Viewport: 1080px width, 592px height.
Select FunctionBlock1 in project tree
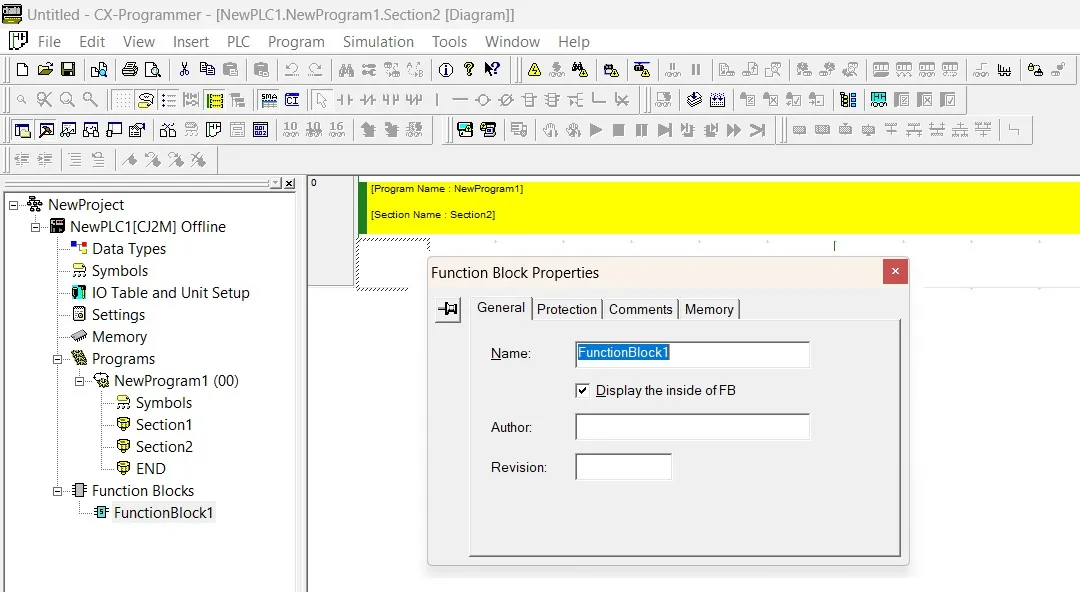coord(163,513)
